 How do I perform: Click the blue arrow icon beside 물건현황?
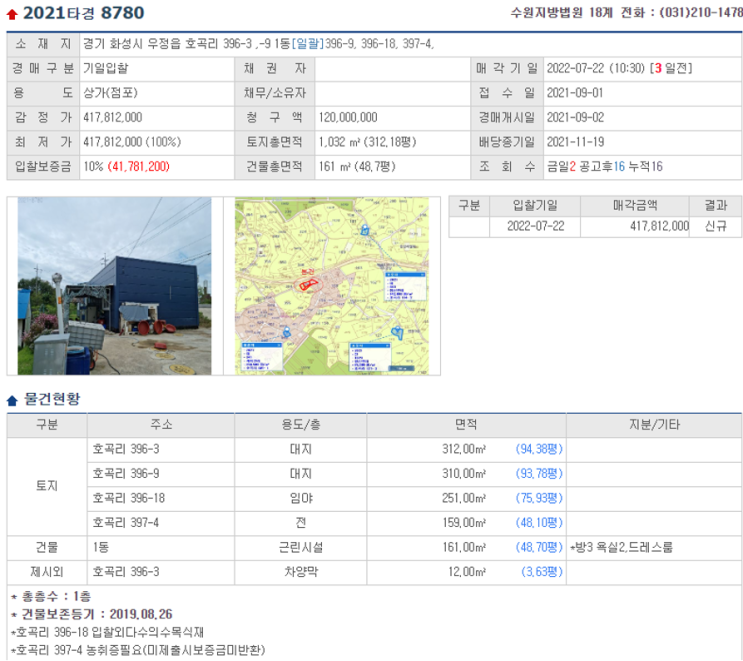coord(12,400)
